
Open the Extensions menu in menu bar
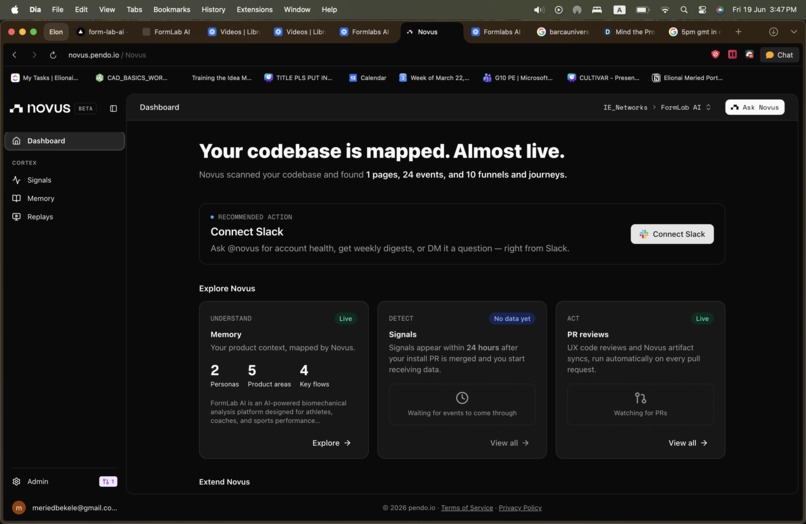coord(254,10)
